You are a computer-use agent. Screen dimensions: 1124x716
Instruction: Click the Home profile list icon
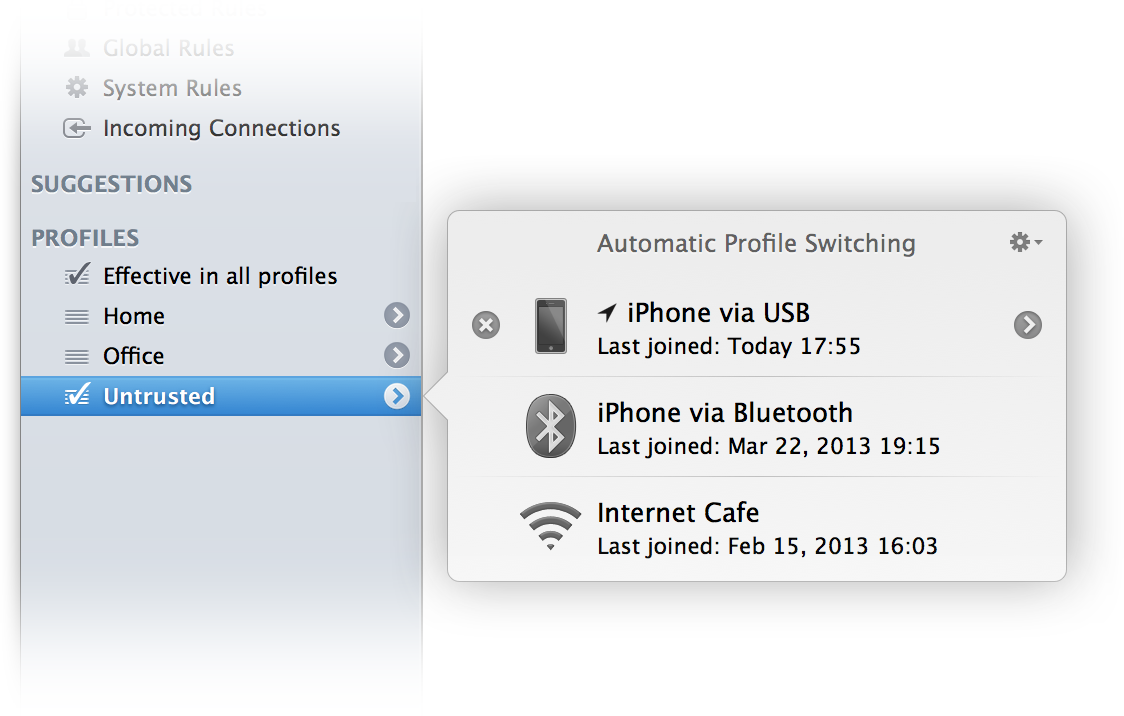(x=77, y=317)
